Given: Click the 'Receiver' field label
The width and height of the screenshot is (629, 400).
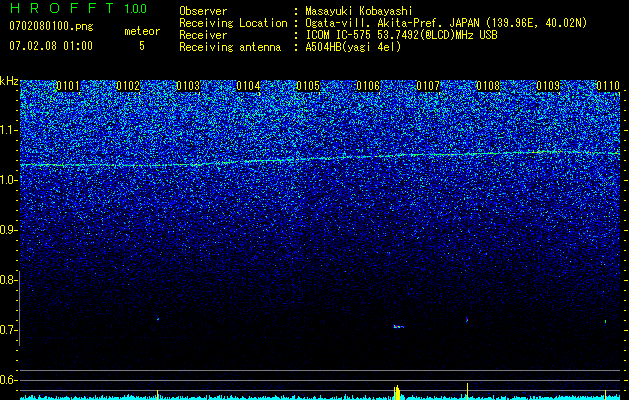Looking at the screenshot, I should [203, 35].
